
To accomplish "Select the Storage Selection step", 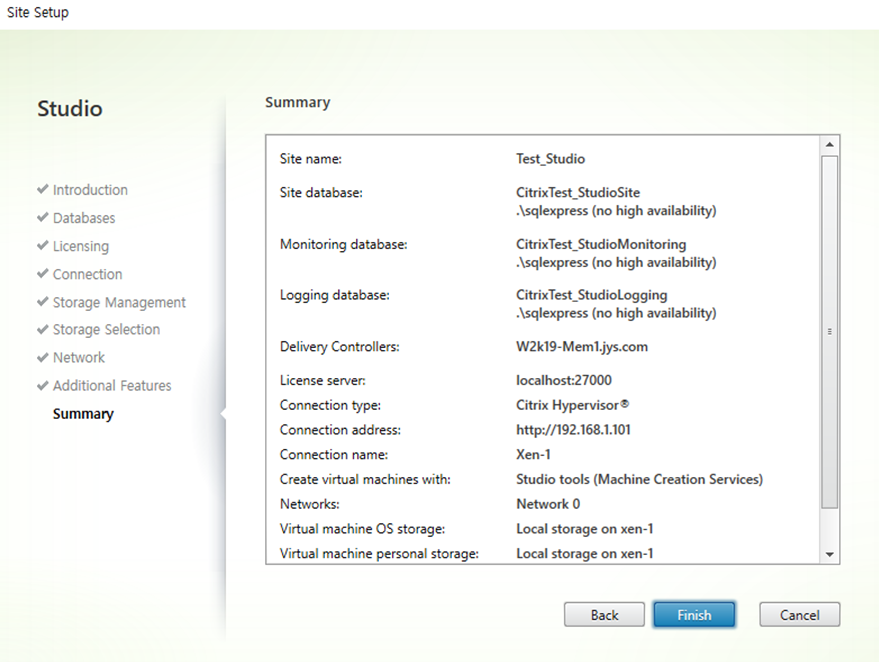I will (x=107, y=330).
